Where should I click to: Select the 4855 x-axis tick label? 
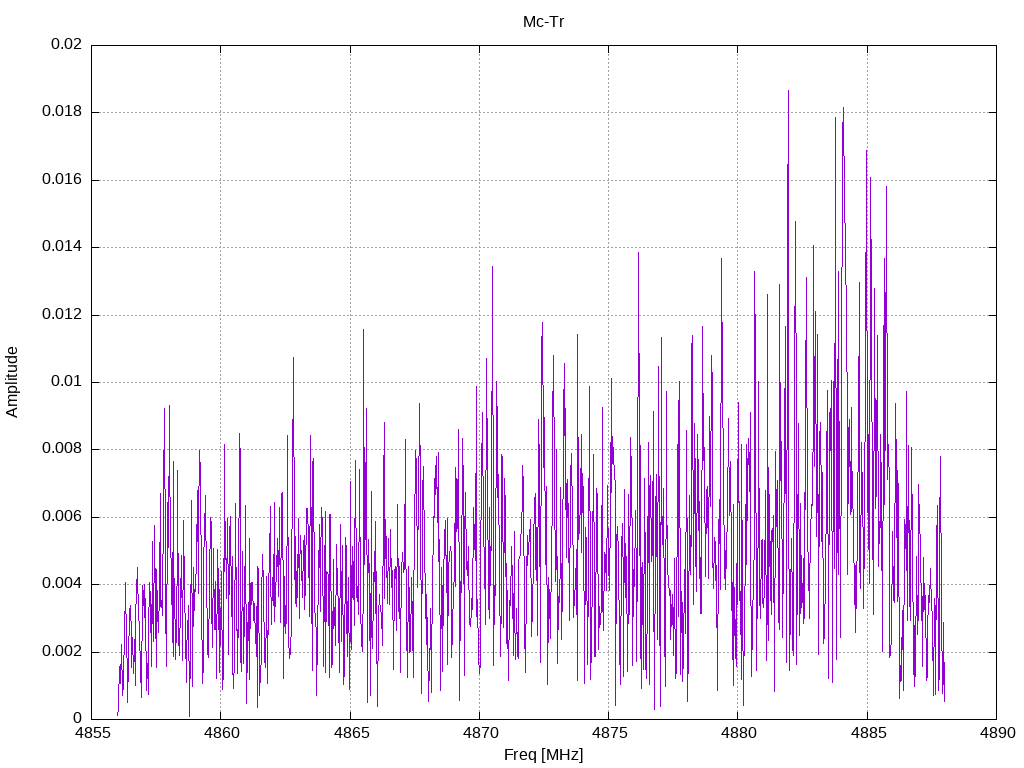92,733
